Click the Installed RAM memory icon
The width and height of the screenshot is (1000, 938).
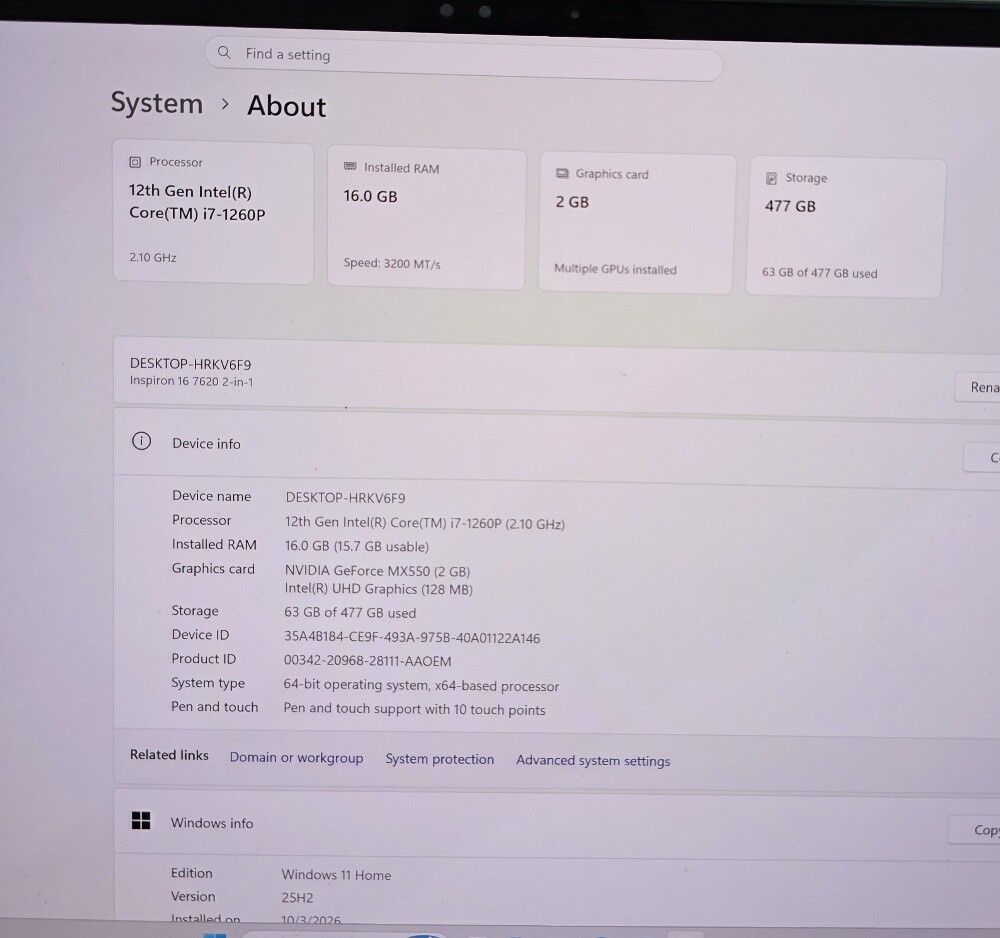(x=350, y=166)
